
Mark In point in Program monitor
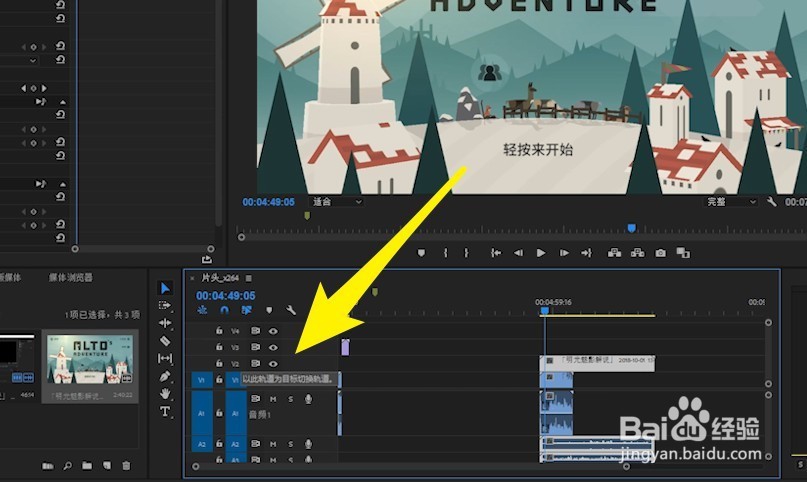coord(446,253)
